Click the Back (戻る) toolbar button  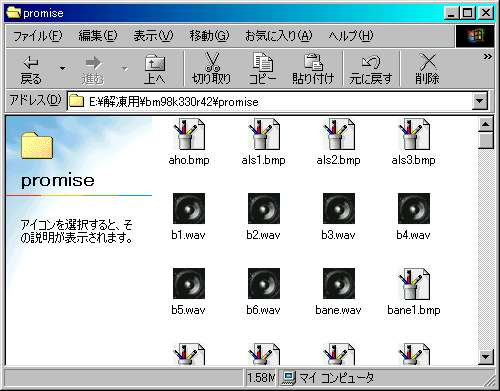31,69
